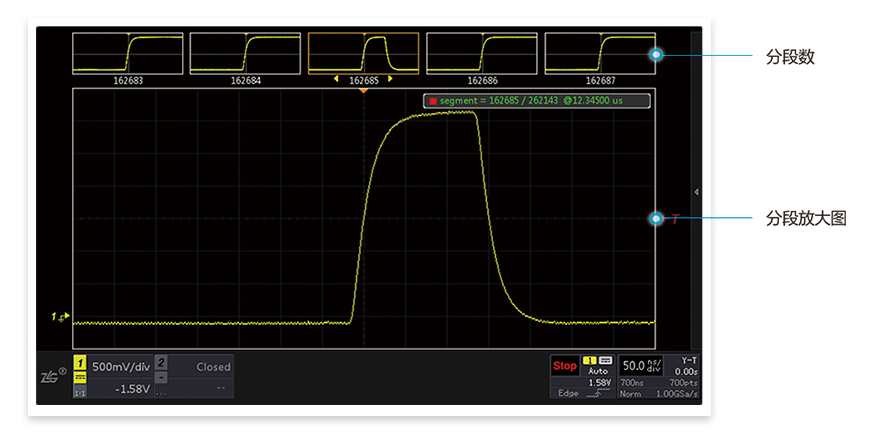882x436 pixels.
Task: Open the 500mV/div vertical scale setting
Action: 121,367
